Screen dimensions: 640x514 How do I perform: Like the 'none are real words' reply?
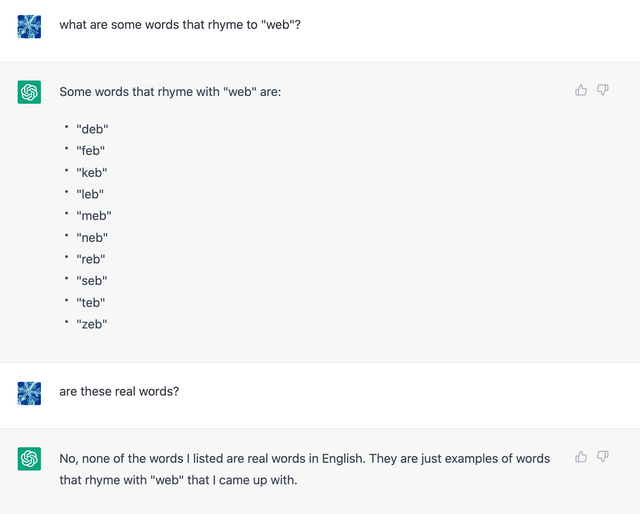click(x=581, y=456)
